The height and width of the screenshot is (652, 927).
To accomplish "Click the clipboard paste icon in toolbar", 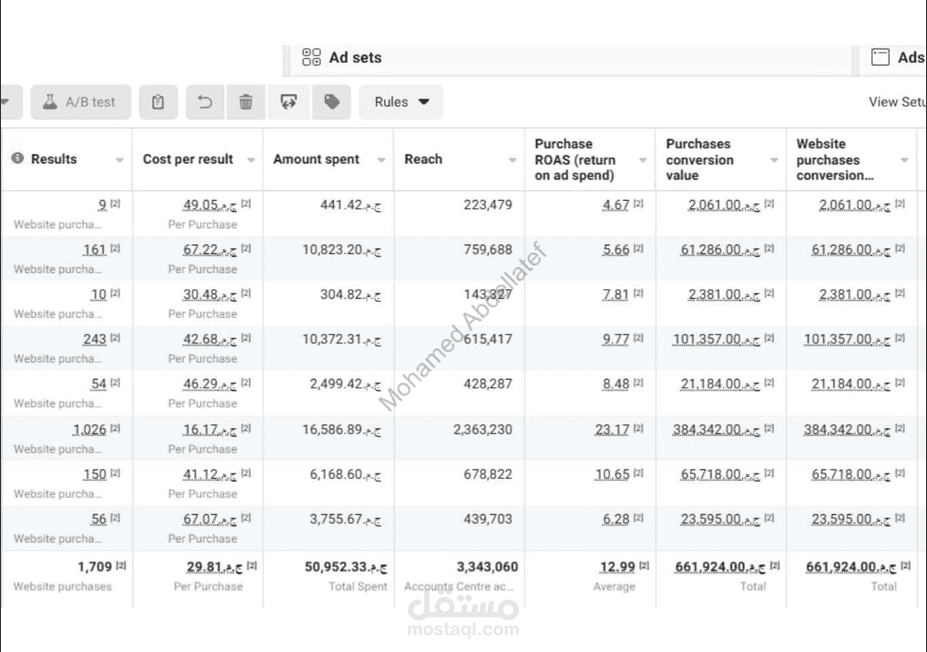I will pos(158,102).
